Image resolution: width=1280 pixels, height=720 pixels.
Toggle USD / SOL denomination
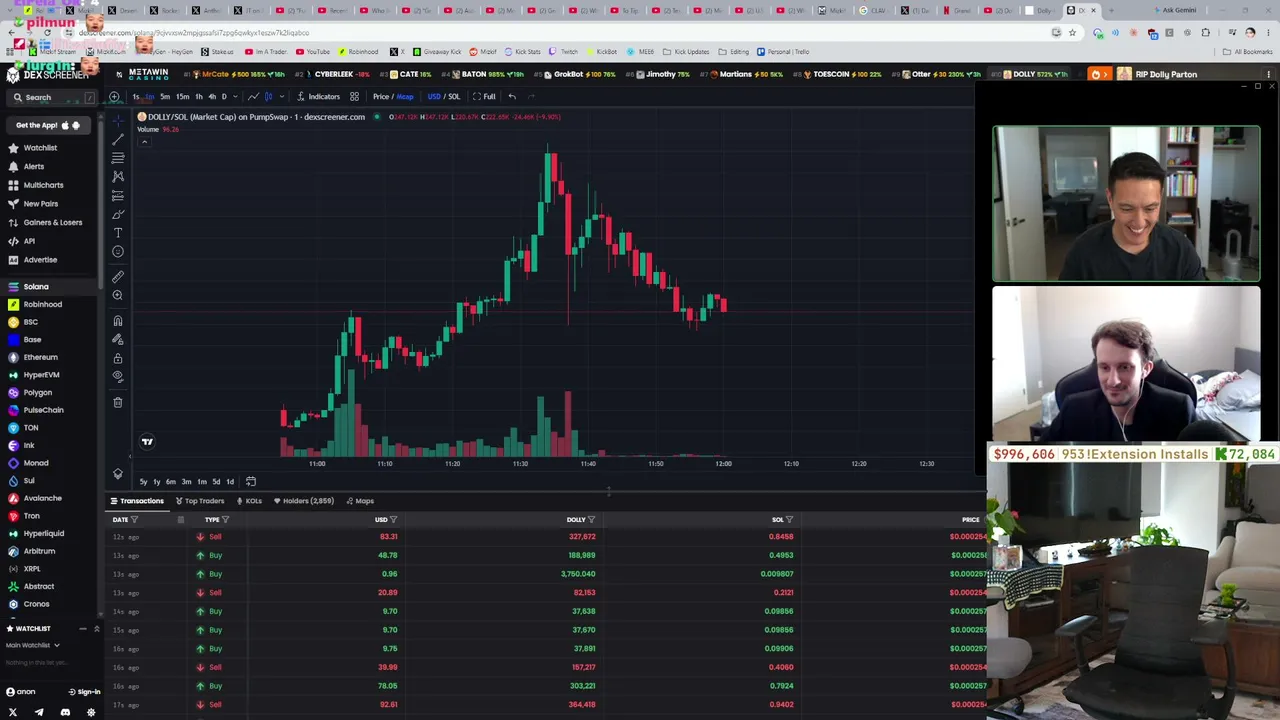tap(444, 97)
